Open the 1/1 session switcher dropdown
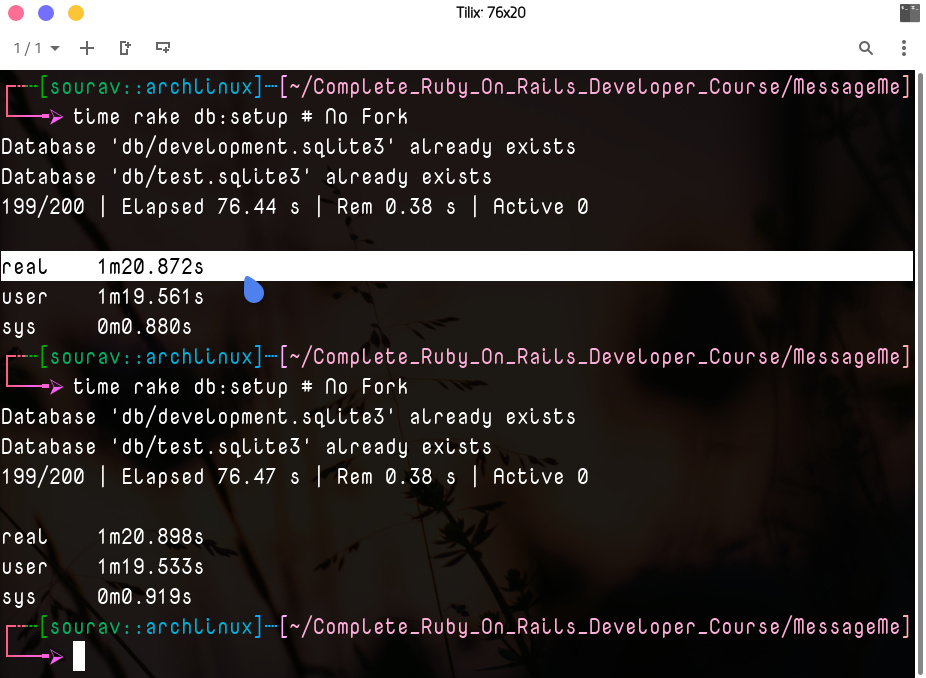926x678 pixels. (x=36, y=48)
